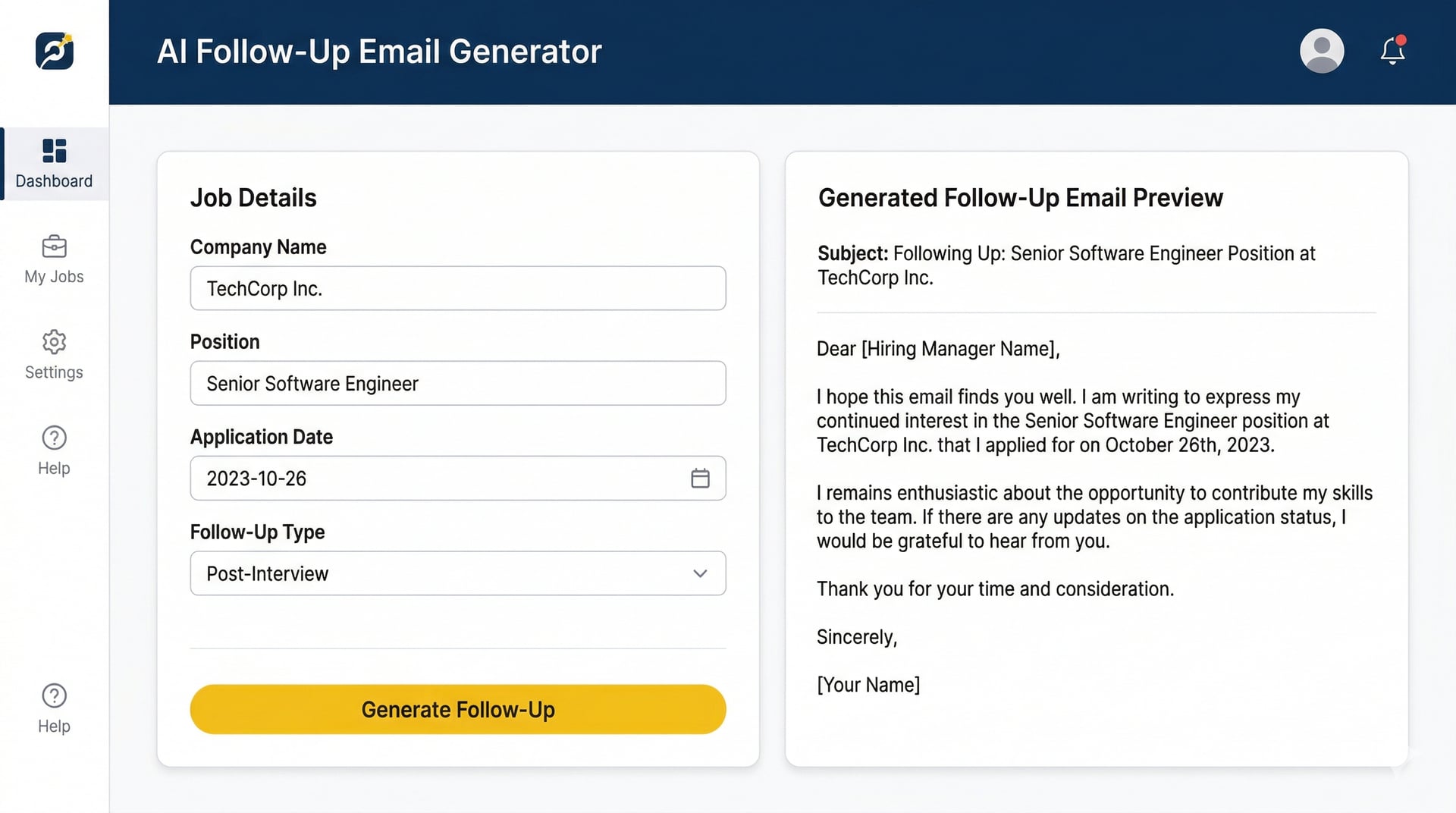Click the Generated Follow-Up Email Preview heading
Viewport: 1456px width, 813px height.
1020,197
